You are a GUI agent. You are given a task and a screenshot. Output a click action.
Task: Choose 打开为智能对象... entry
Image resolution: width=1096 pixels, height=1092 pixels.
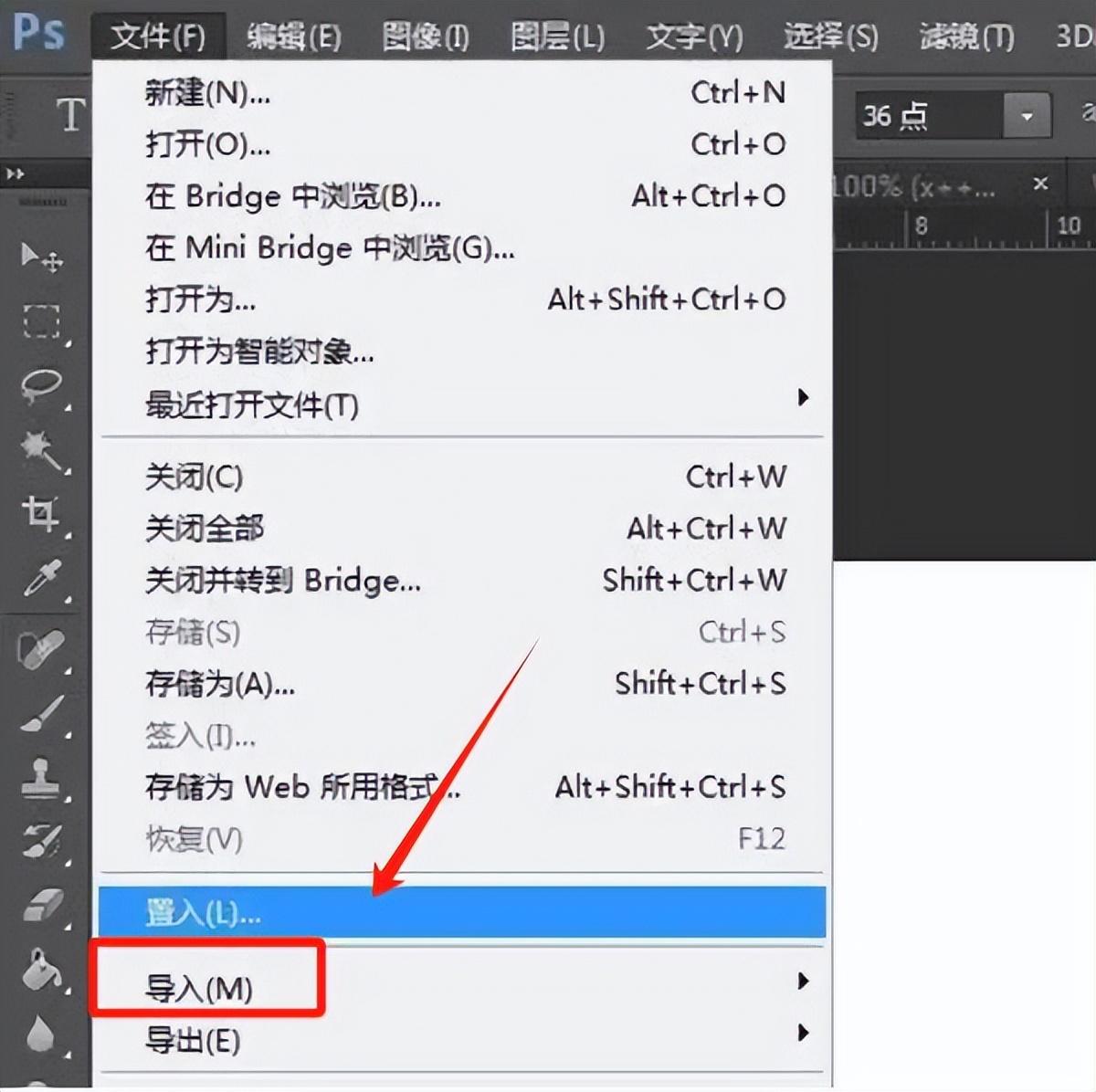(x=464, y=352)
